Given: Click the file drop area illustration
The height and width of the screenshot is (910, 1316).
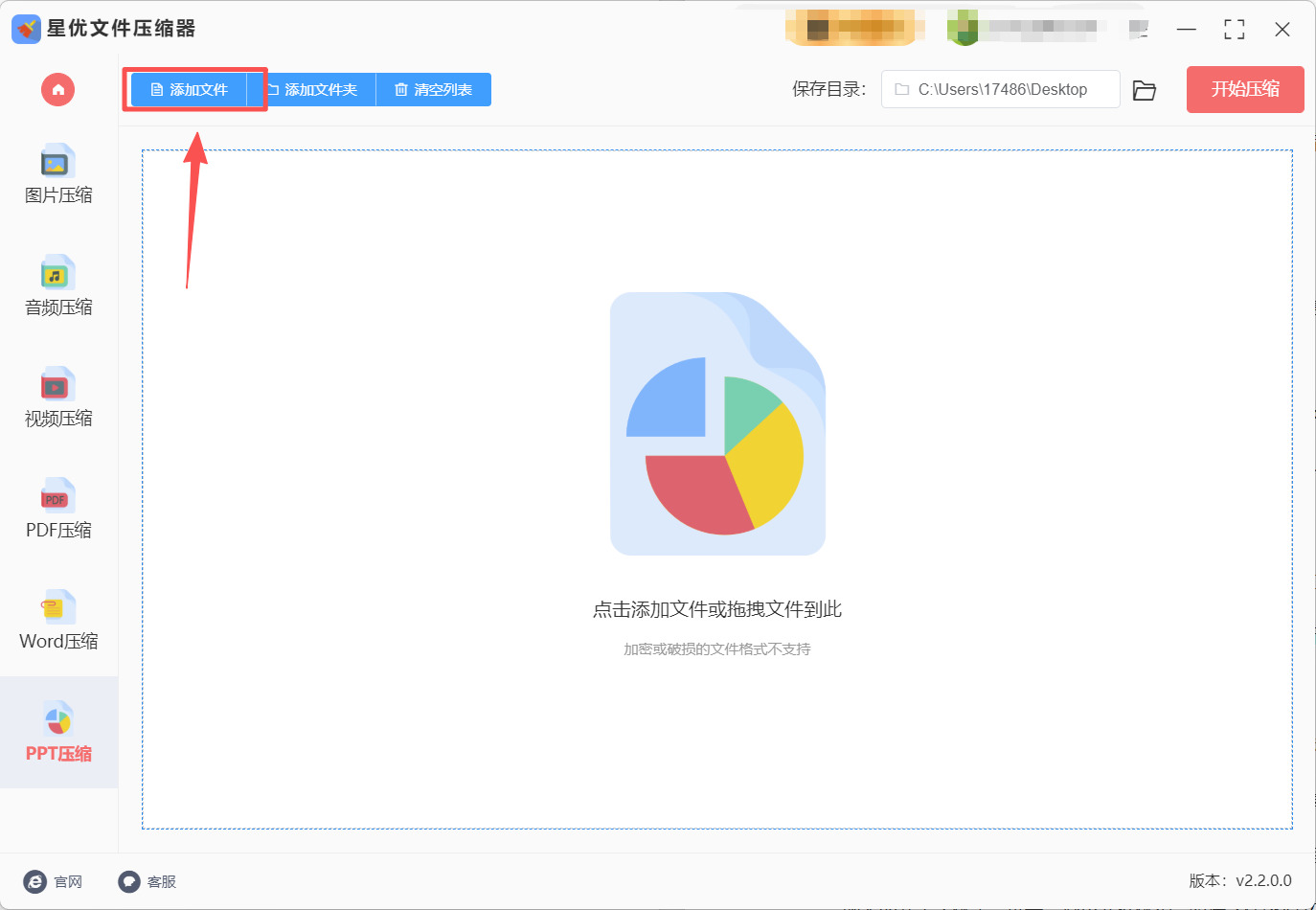Looking at the screenshot, I should pos(717,423).
